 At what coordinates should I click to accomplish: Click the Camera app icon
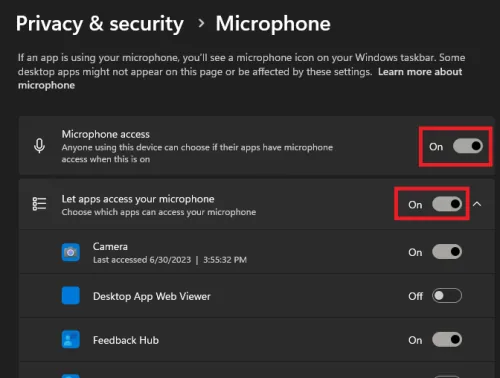point(71,252)
